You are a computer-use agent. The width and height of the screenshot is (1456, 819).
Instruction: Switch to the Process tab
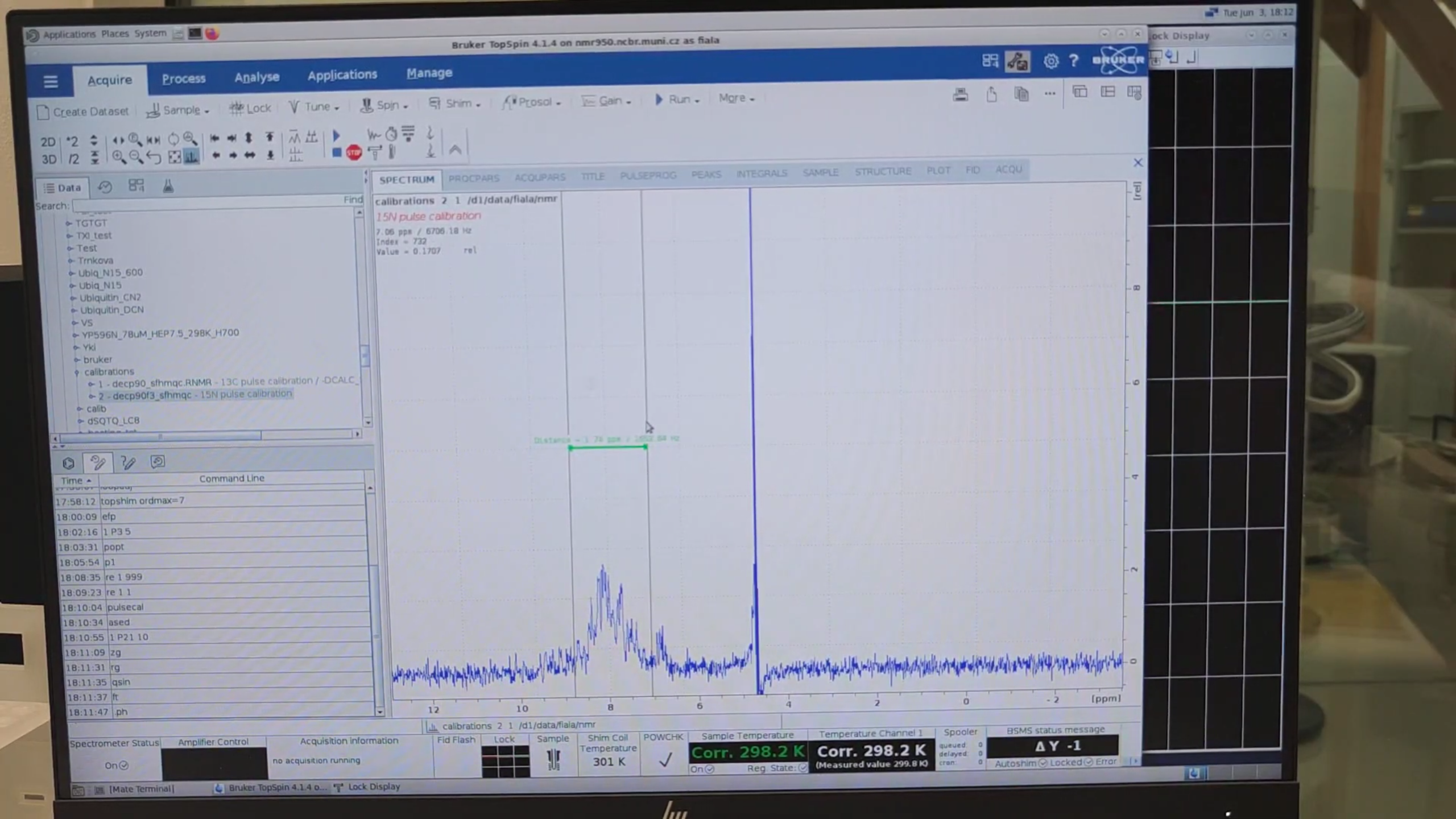point(183,78)
